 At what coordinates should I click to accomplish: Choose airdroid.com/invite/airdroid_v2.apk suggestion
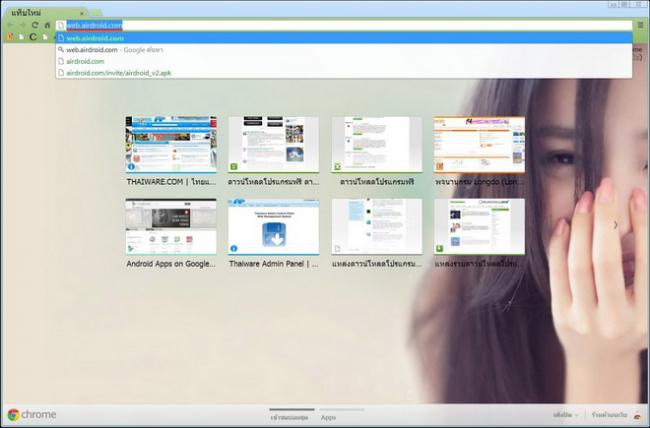point(344,73)
